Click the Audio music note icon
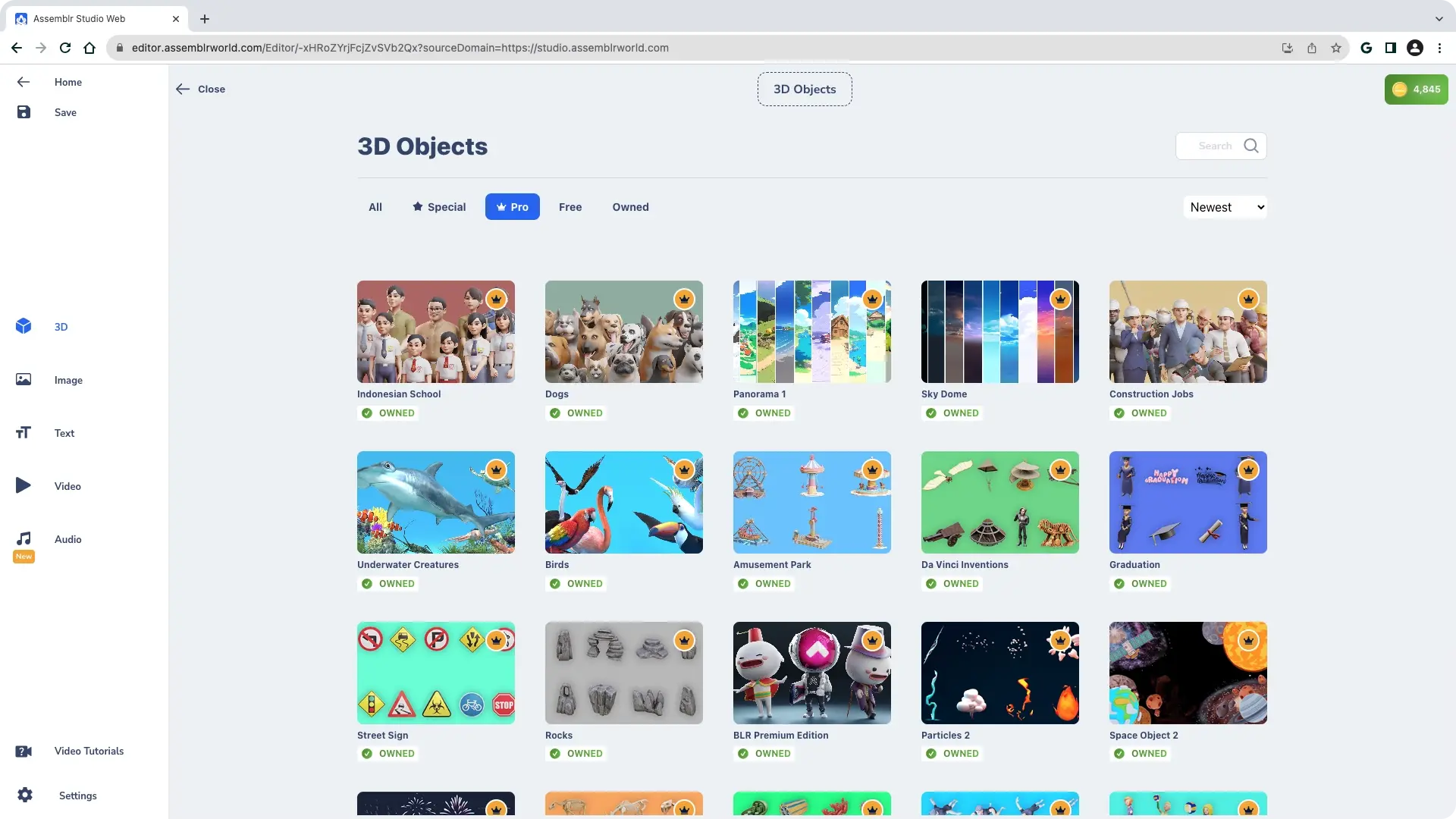The width and height of the screenshot is (1456, 819). [24, 538]
